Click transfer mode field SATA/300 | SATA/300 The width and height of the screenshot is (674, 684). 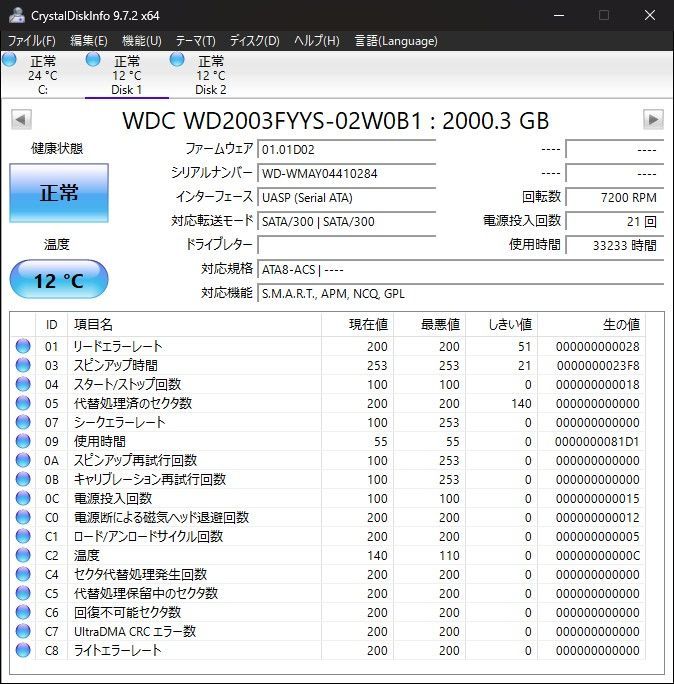347,222
